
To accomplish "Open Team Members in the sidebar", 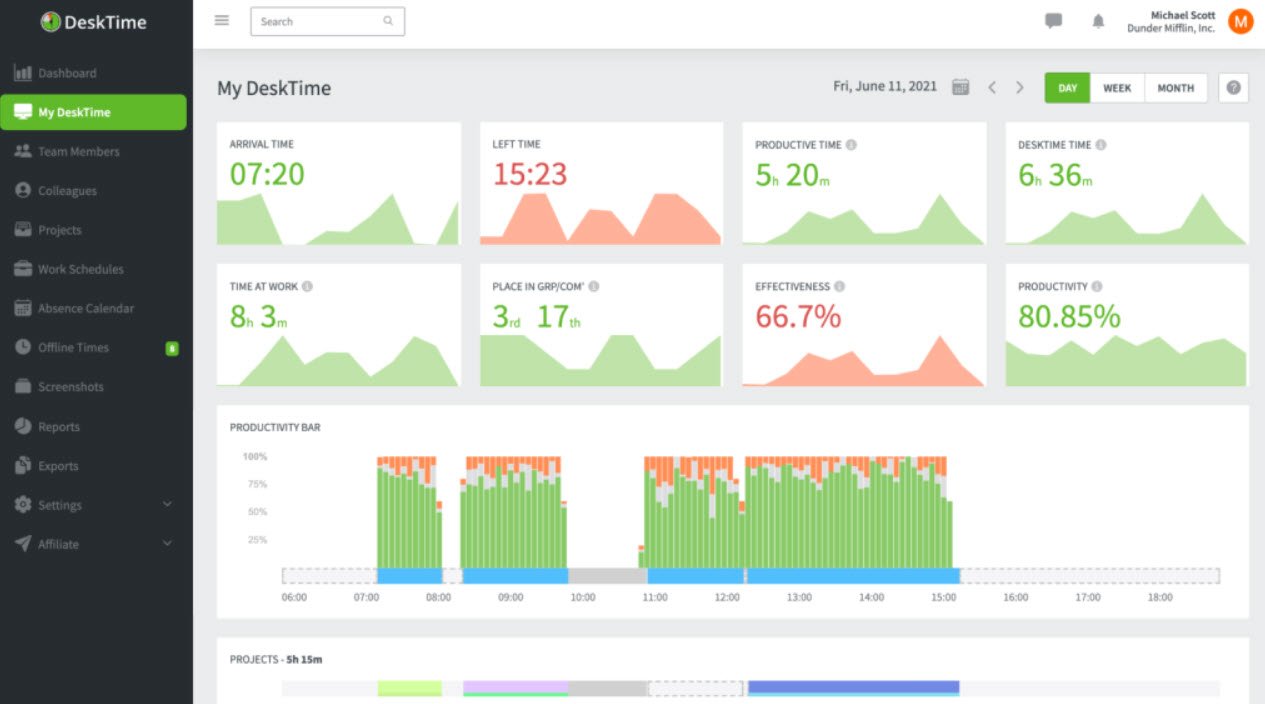I will 78,152.
